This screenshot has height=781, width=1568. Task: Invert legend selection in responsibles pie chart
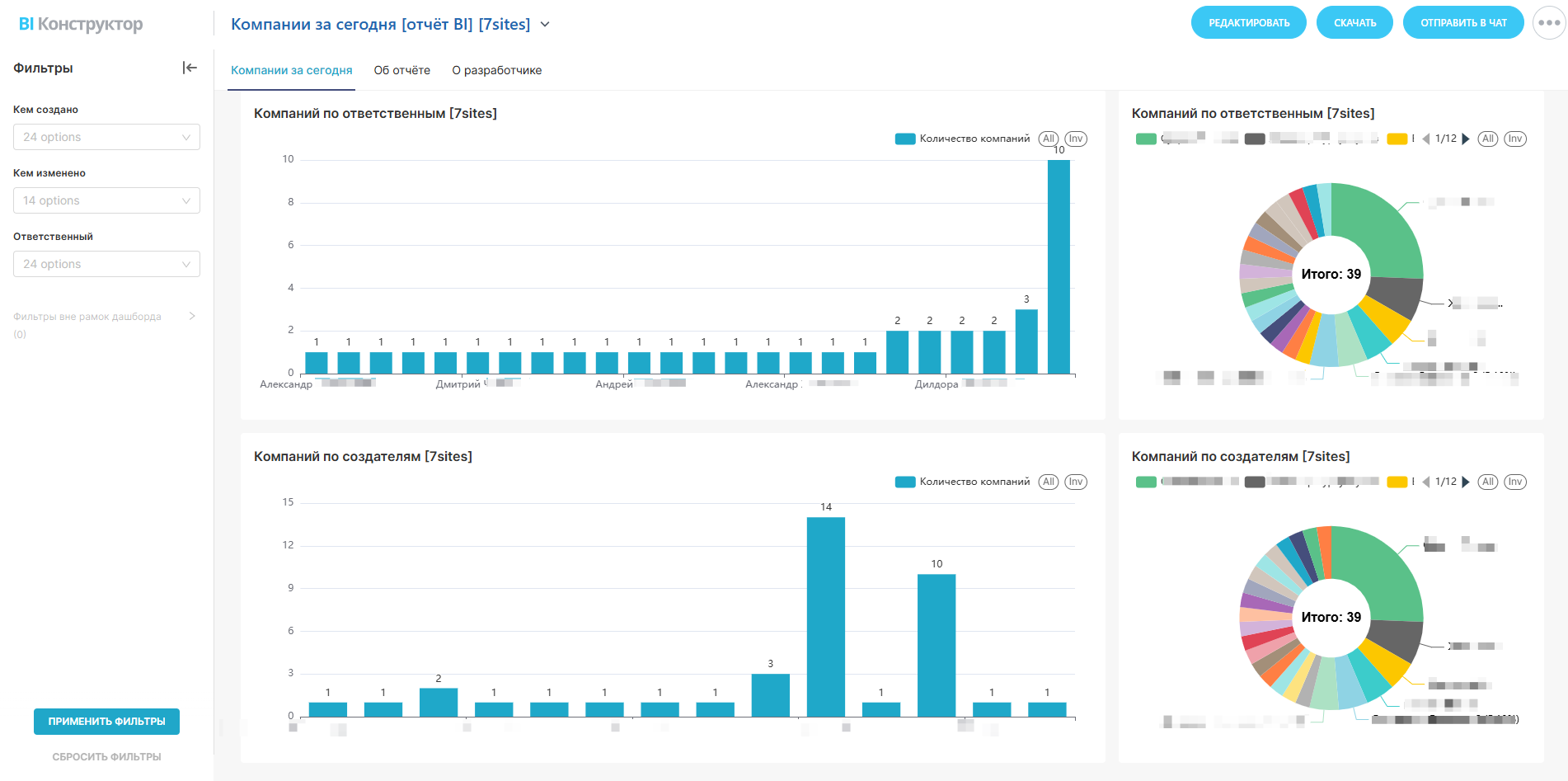click(x=1514, y=139)
